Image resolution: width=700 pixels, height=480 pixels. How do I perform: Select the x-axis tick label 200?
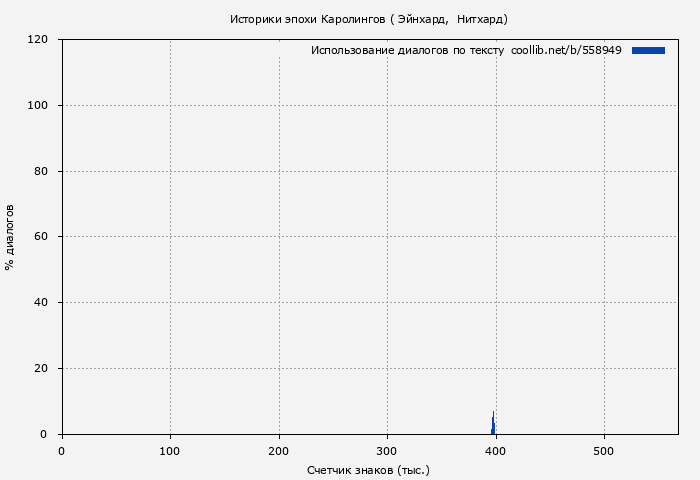point(279,451)
